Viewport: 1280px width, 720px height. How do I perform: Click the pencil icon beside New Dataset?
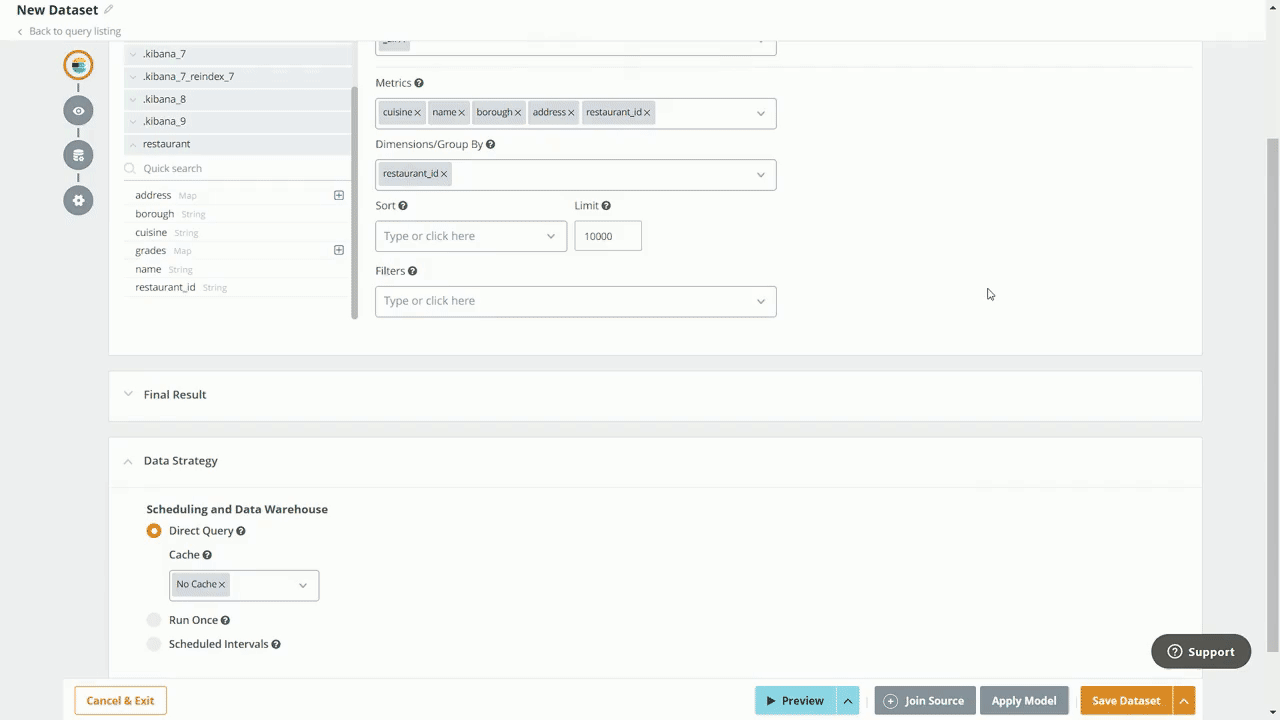tap(108, 10)
